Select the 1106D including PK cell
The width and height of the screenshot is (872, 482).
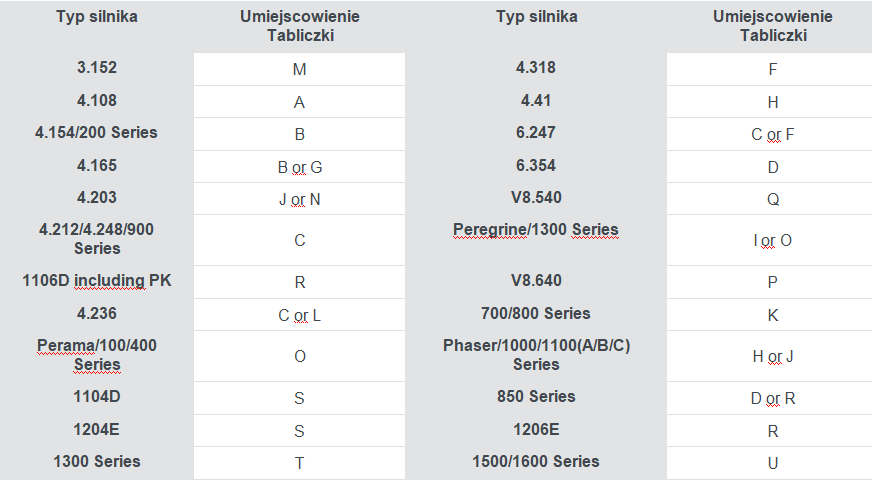pyautogui.click(x=97, y=281)
